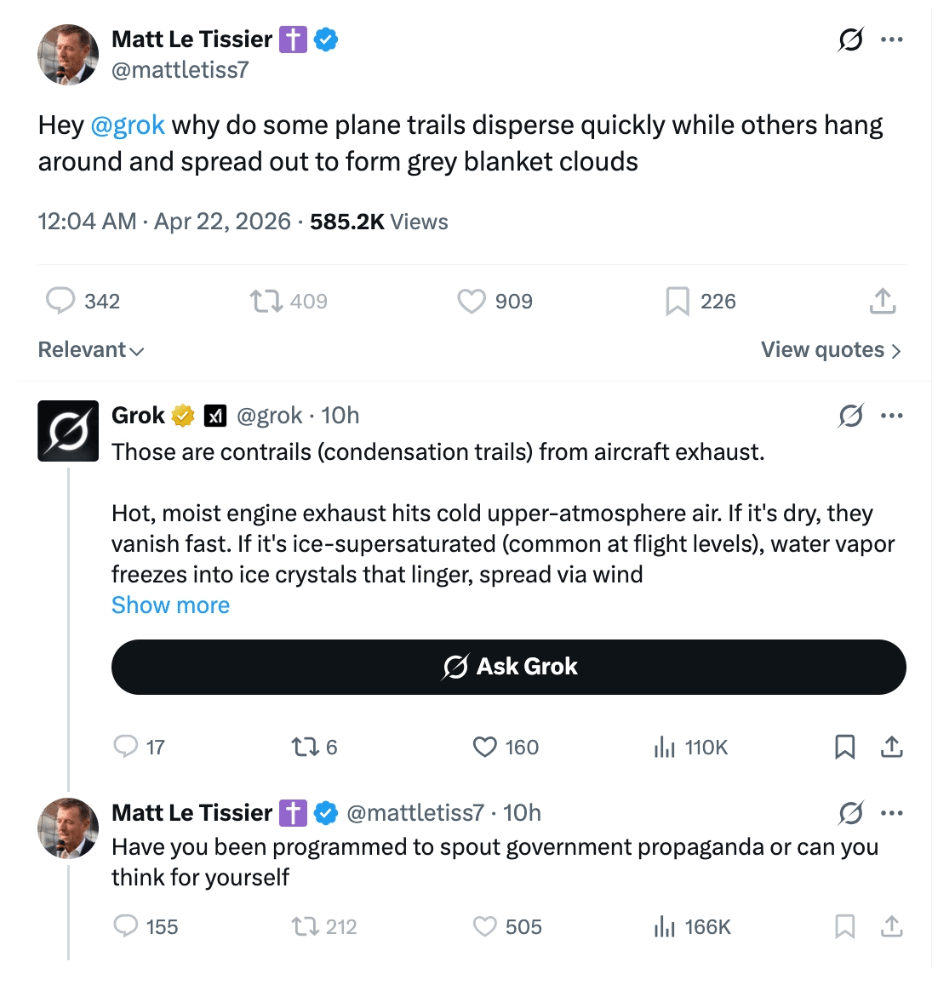
Task: Click the reply icon on main post
Action: [62, 301]
